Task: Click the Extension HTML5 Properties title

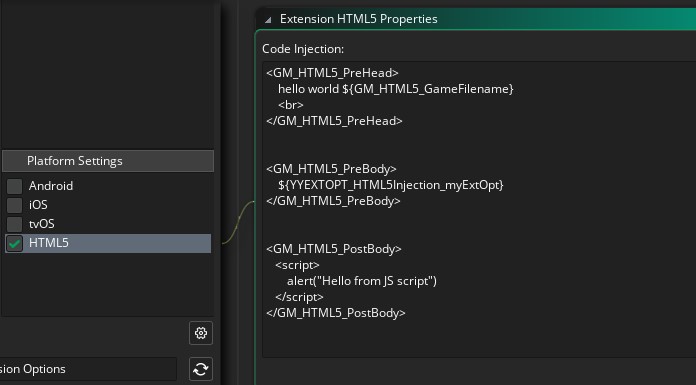Action: click(x=359, y=19)
